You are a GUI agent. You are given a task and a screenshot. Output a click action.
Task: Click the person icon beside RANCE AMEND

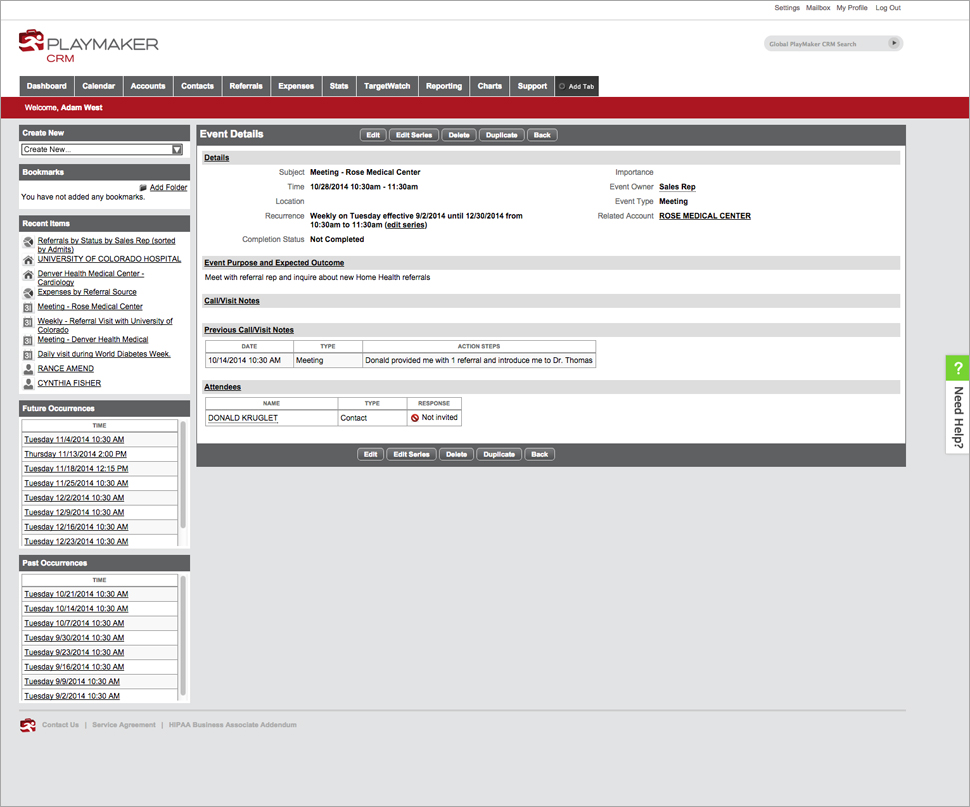pyautogui.click(x=28, y=369)
